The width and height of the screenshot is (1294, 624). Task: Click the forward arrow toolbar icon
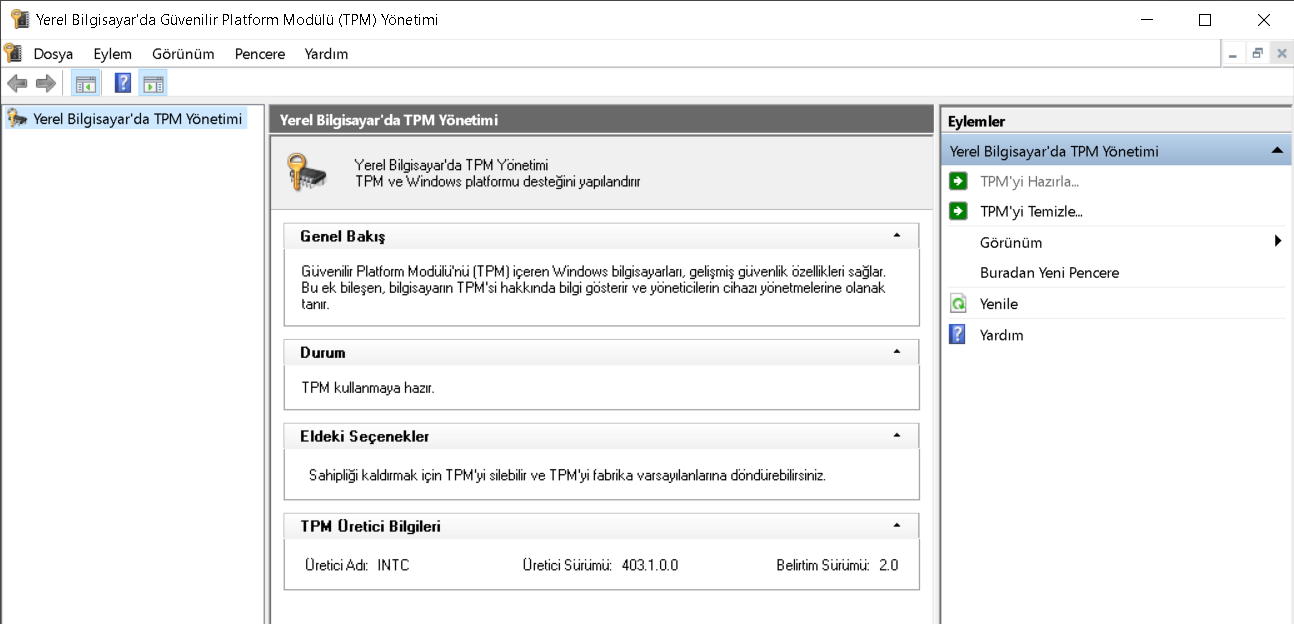pyautogui.click(x=45, y=83)
